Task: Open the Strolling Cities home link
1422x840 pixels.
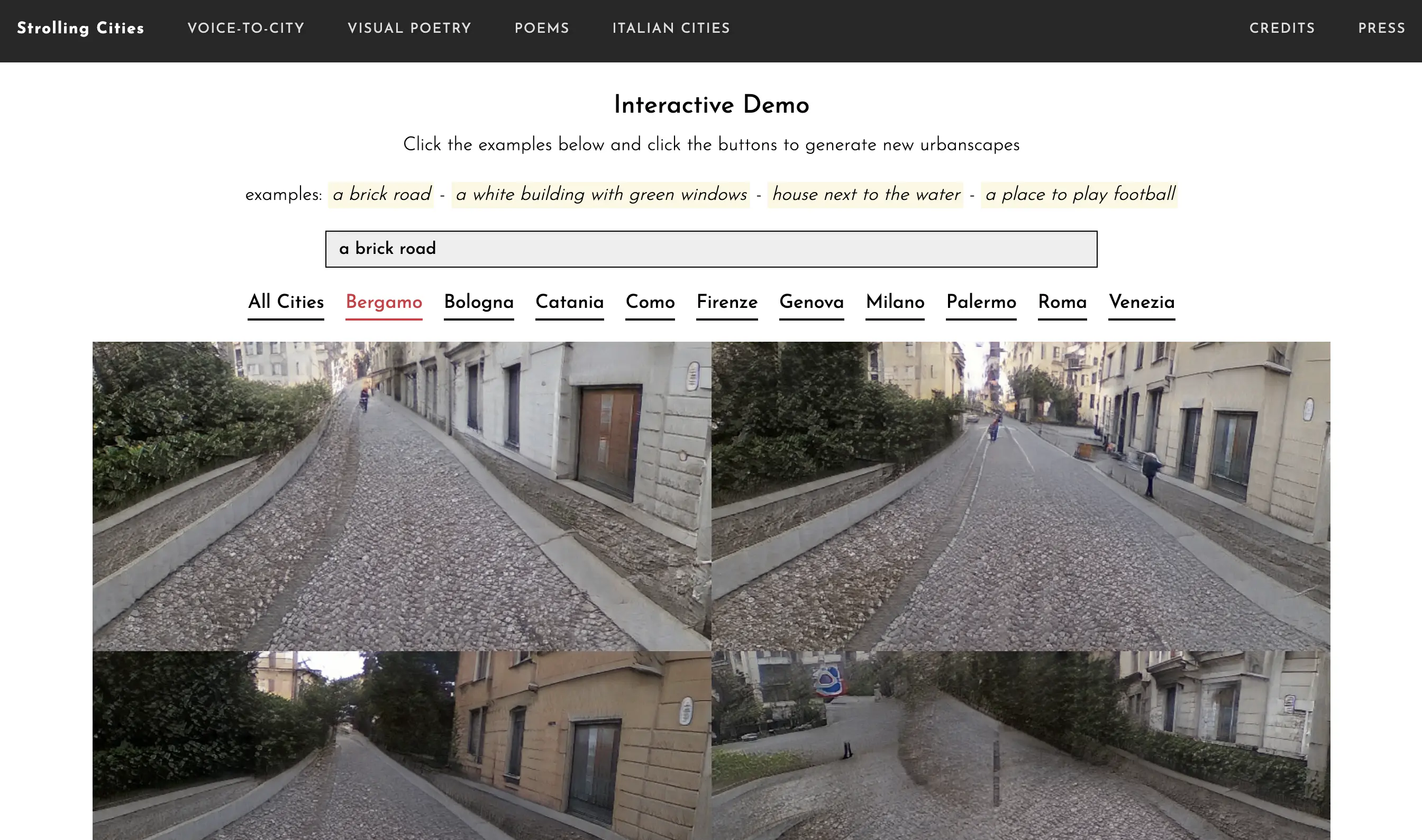Action: (x=80, y=28)
